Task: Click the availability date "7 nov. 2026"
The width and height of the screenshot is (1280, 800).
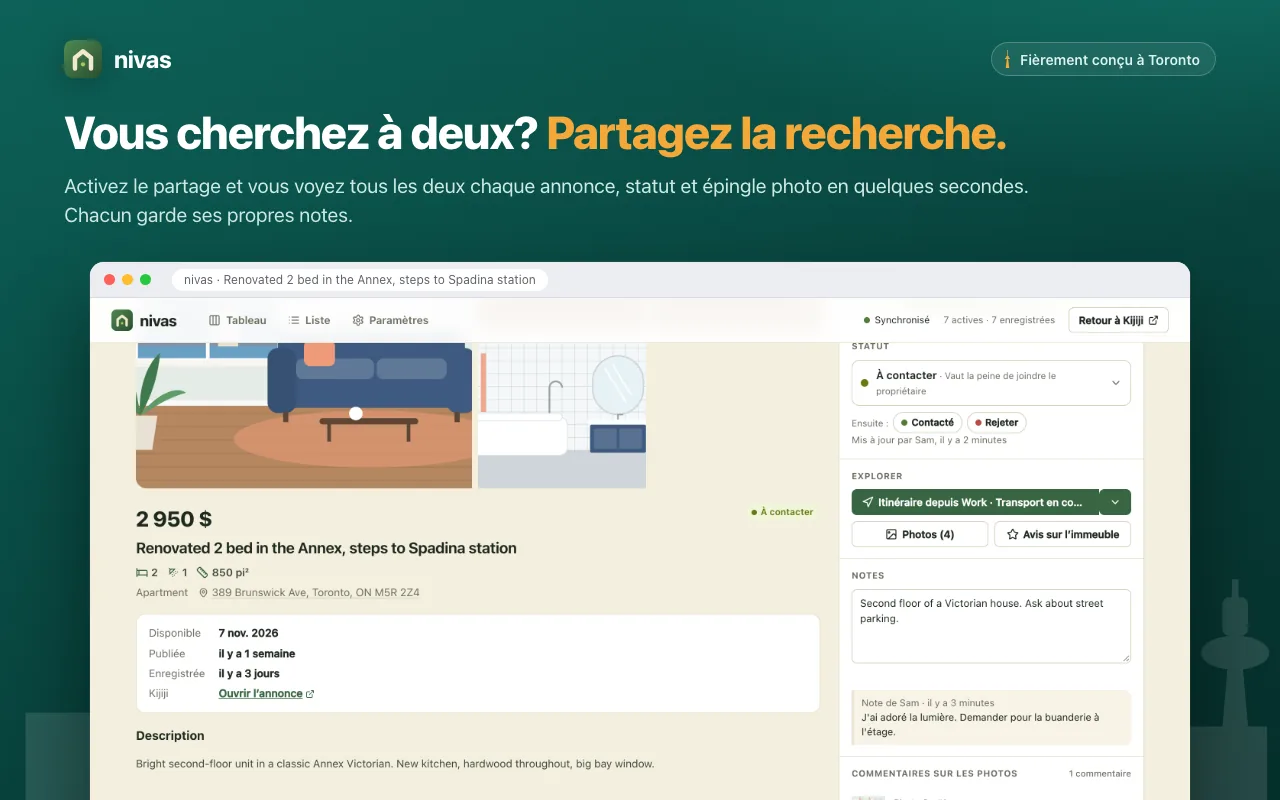Action: (x=249, y=633)
